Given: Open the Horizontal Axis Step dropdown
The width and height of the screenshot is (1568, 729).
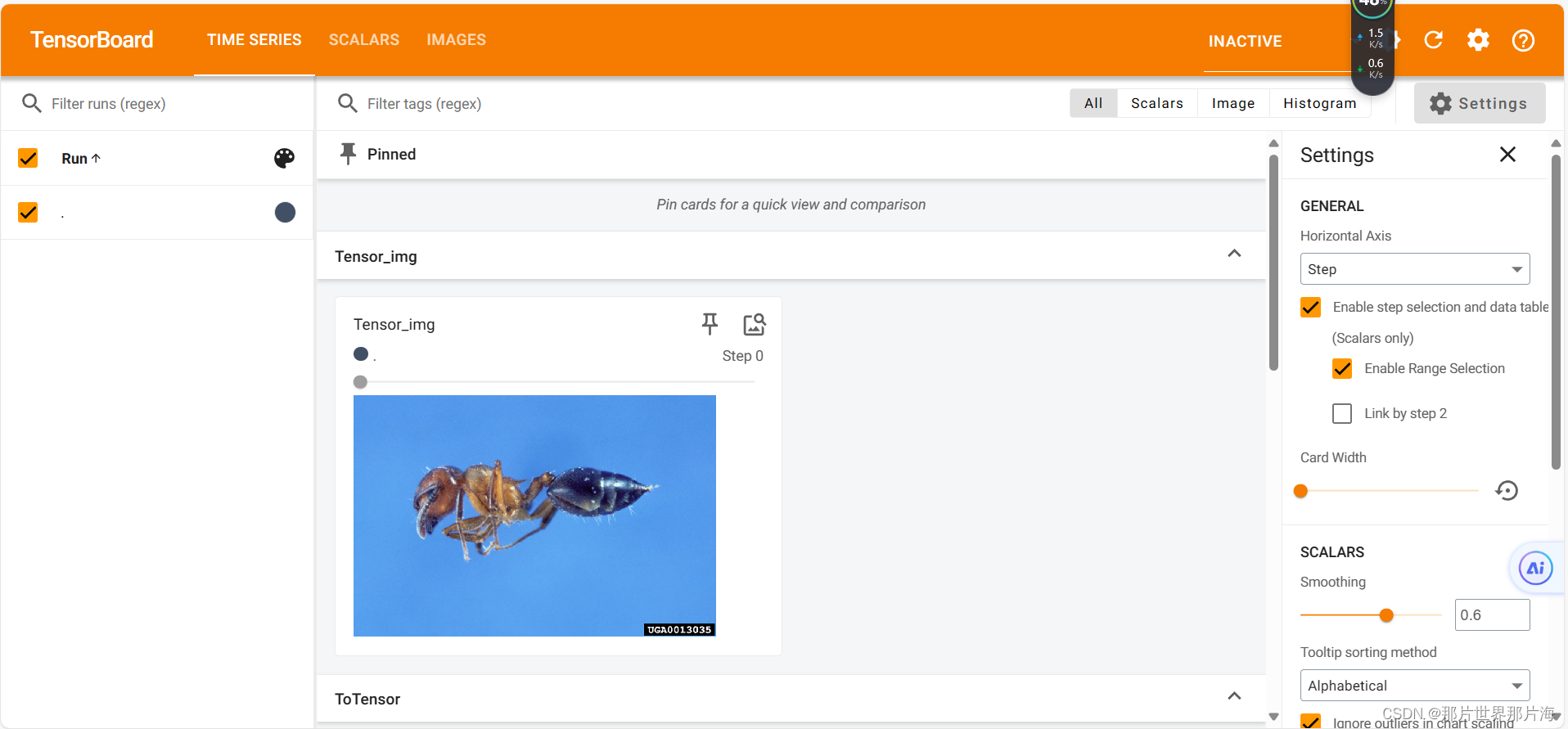Looking at the screenshot, I should (1415, 269).
